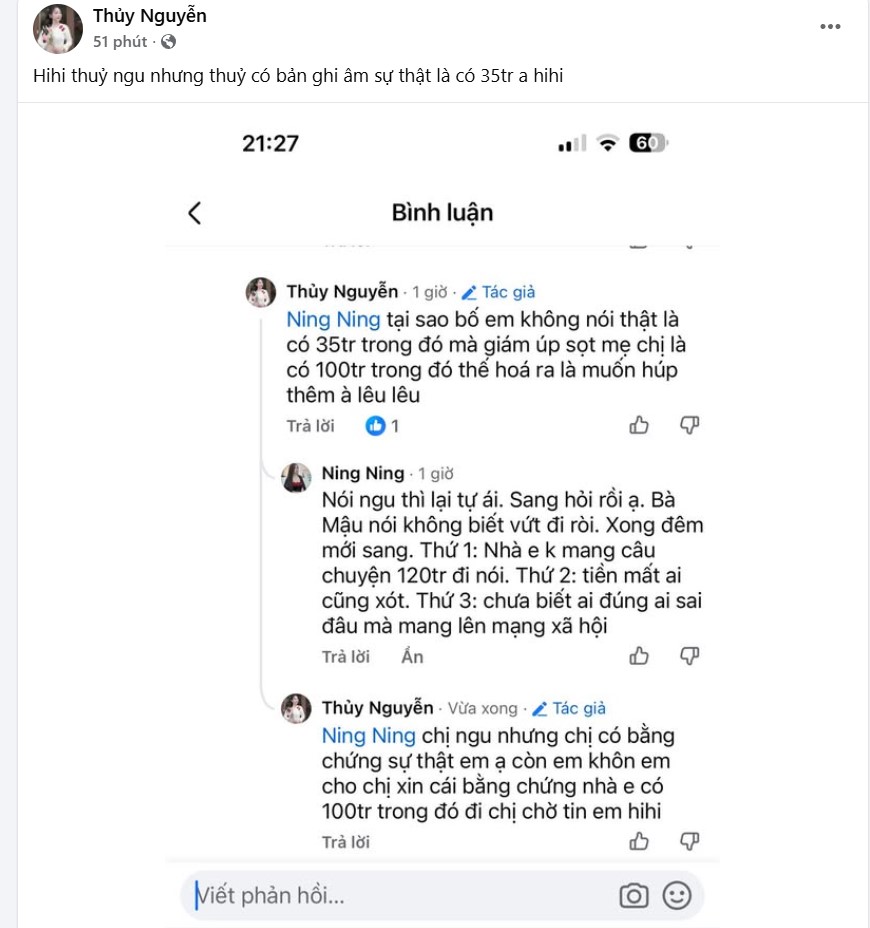Viewport: 870px width, 928px height.
Task: Click the blue like reaction count badge
Action: 382,426
